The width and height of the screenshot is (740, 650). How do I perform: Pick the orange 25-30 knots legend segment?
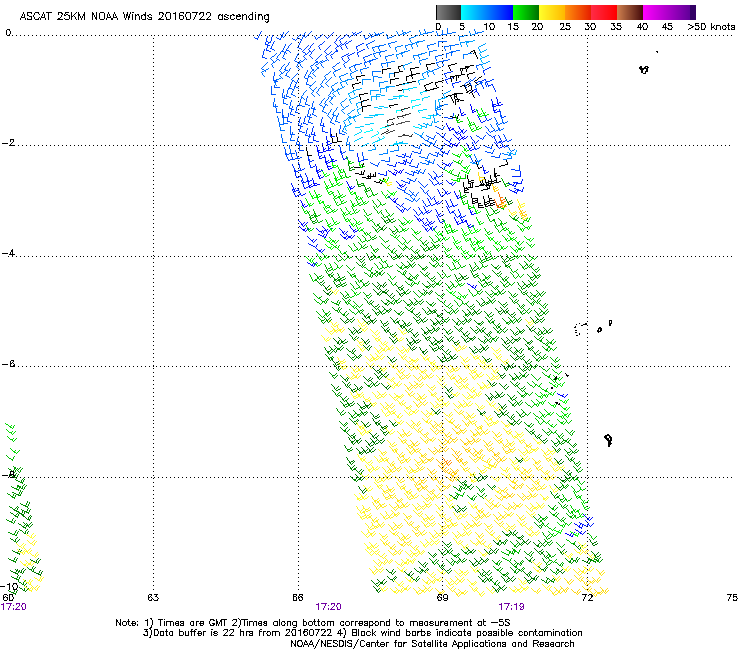[x=578, y=12]
